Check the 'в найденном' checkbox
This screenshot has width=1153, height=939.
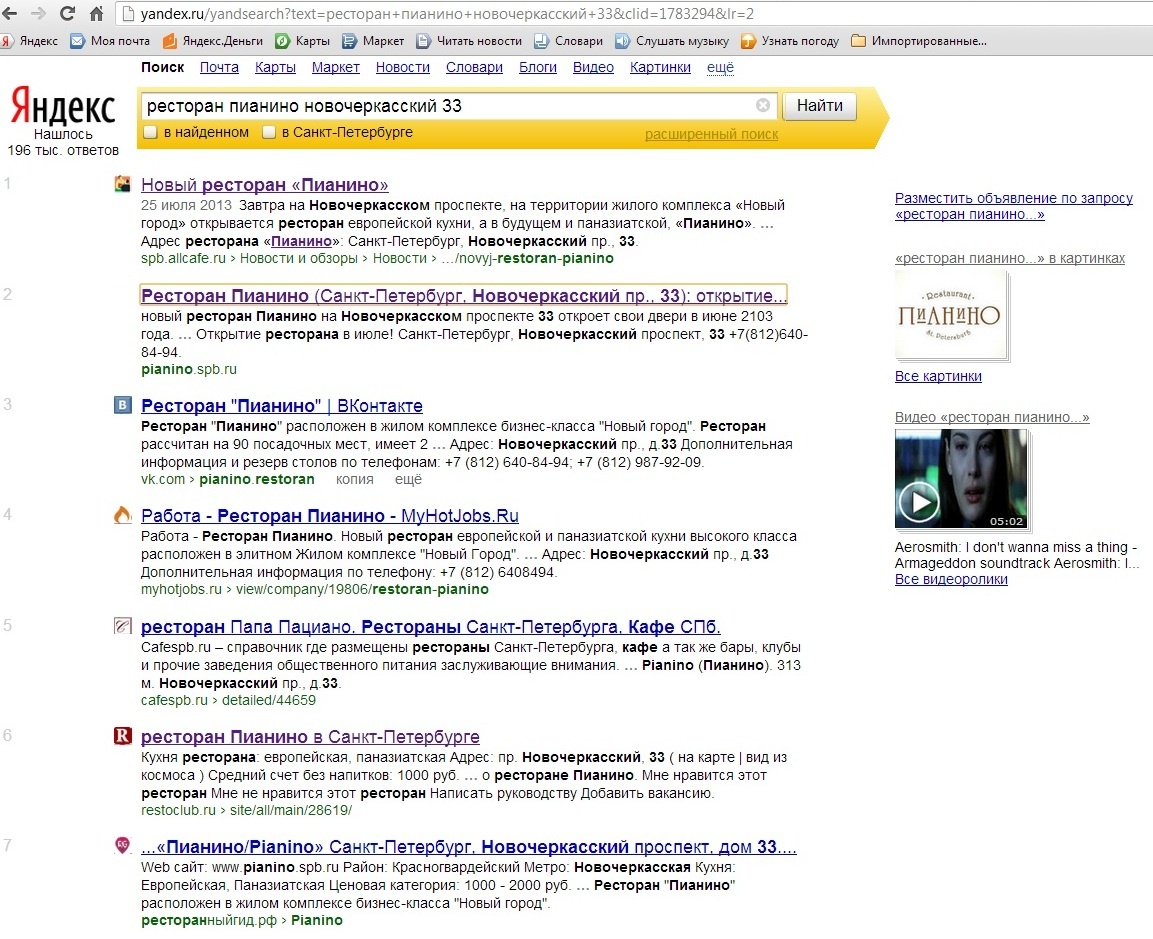(150, 132)
